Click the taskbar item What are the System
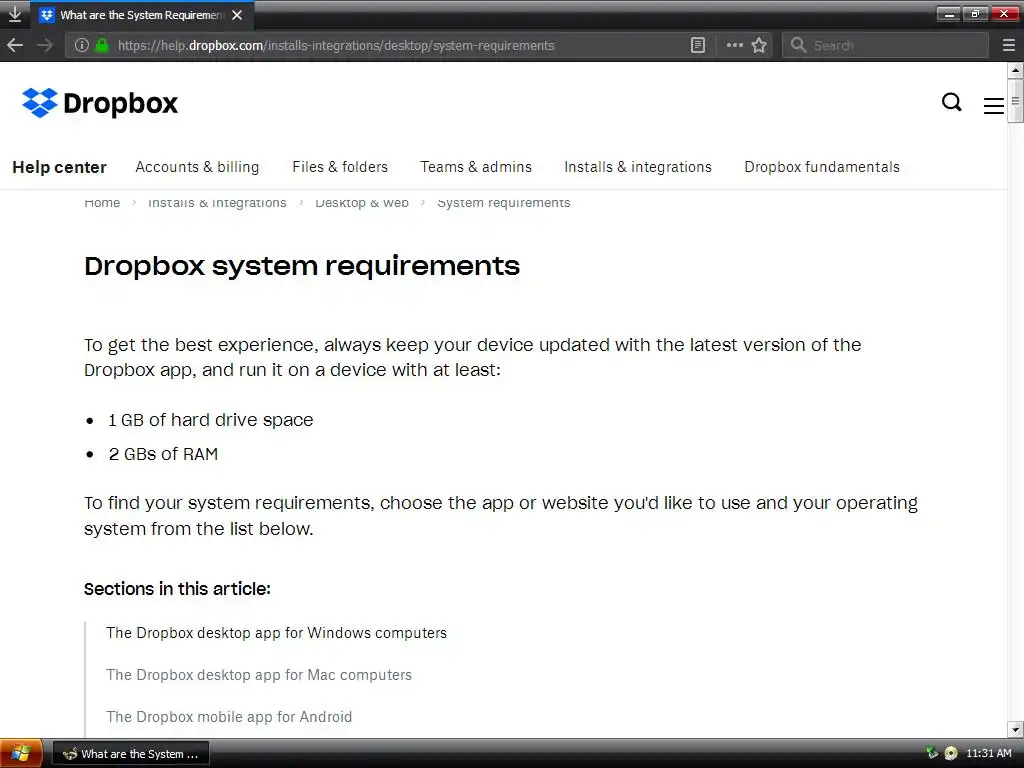The width and height of the screenshot is (1024, 768). pyautogui.click(x=131, y=754)
